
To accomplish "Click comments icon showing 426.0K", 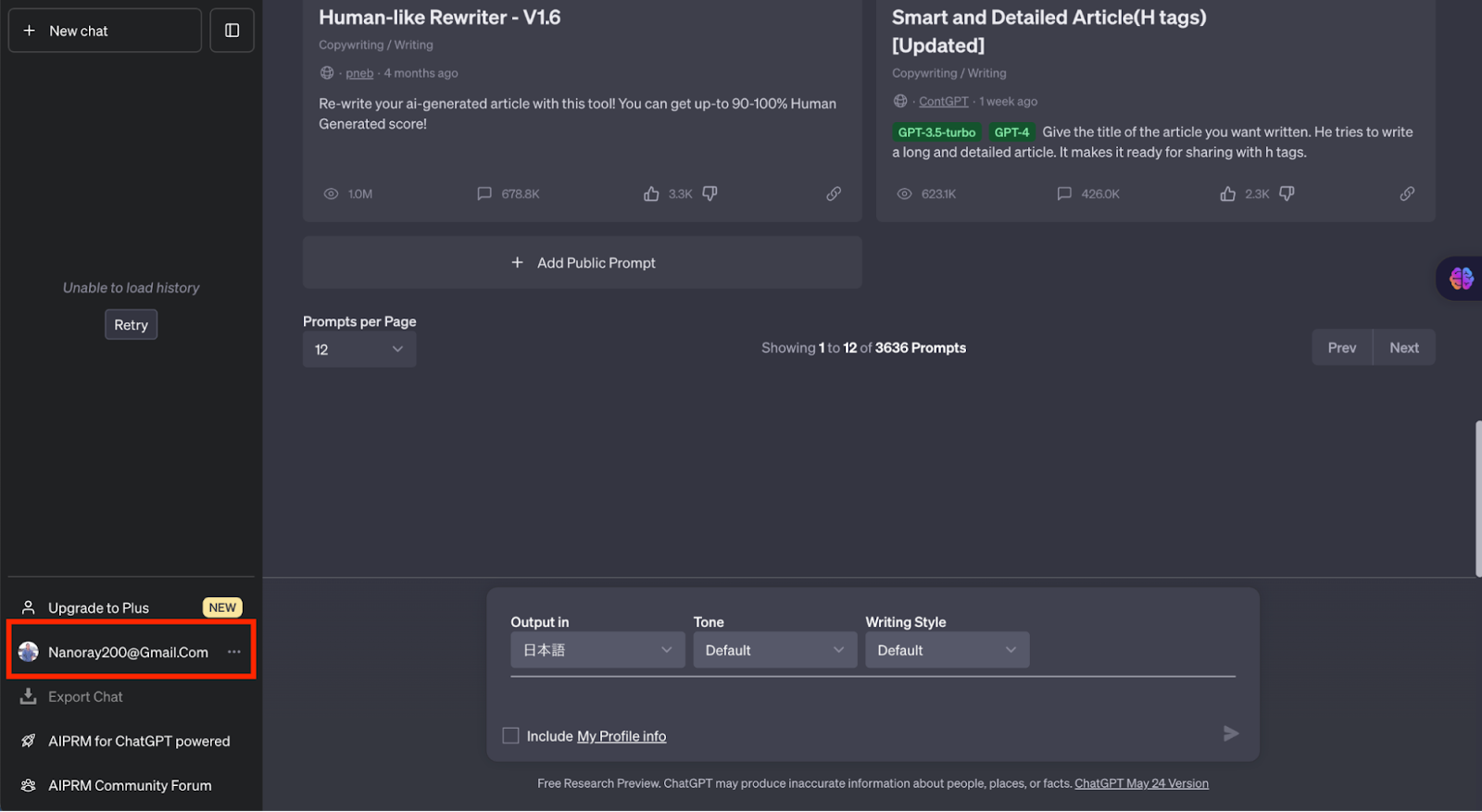I will [1064, 194].
